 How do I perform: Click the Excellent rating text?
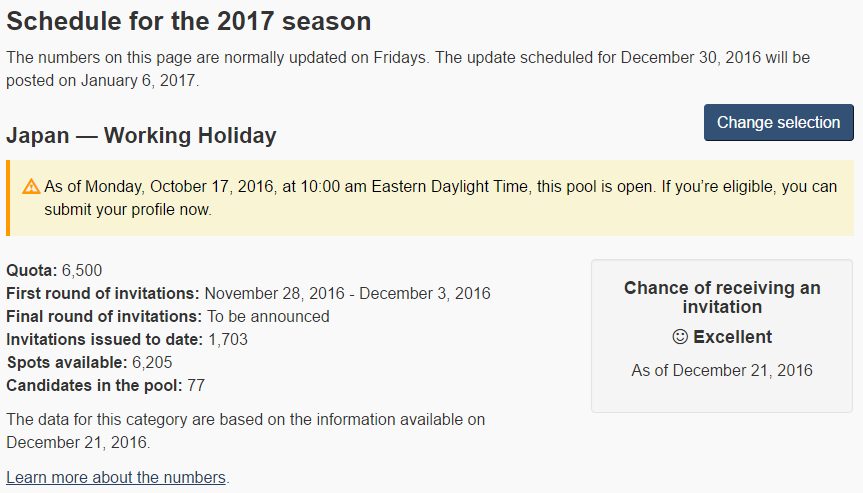tap(733, 337)
